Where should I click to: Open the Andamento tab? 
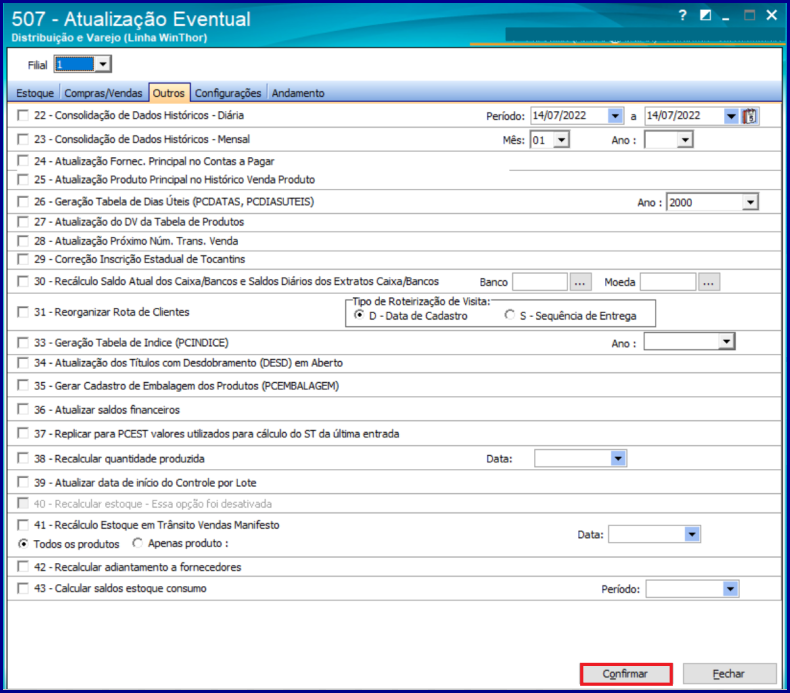coord(298,93)
